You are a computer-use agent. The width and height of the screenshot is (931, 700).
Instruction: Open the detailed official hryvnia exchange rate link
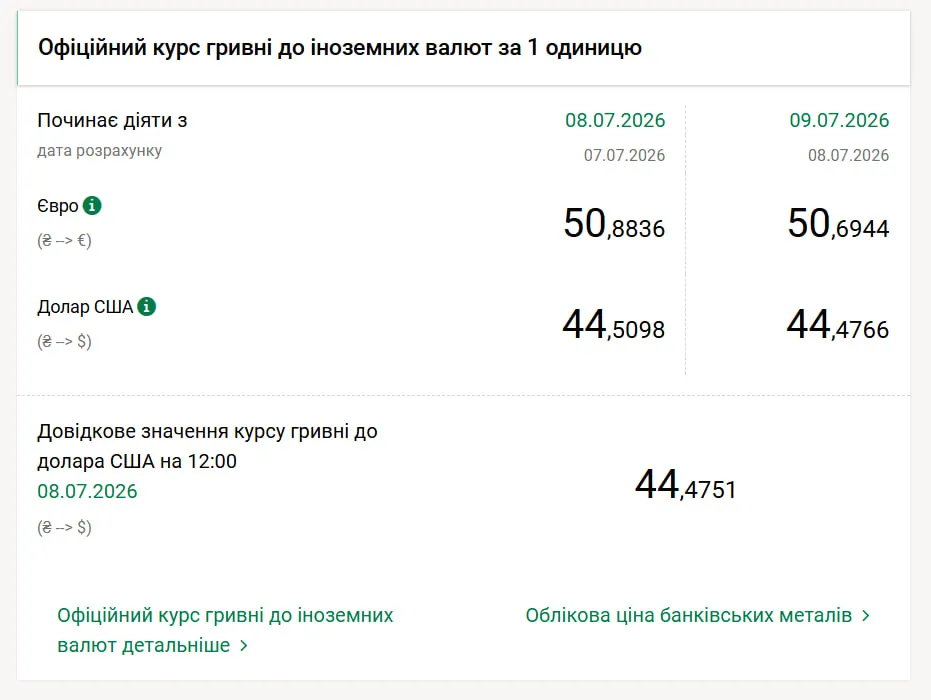225,630
